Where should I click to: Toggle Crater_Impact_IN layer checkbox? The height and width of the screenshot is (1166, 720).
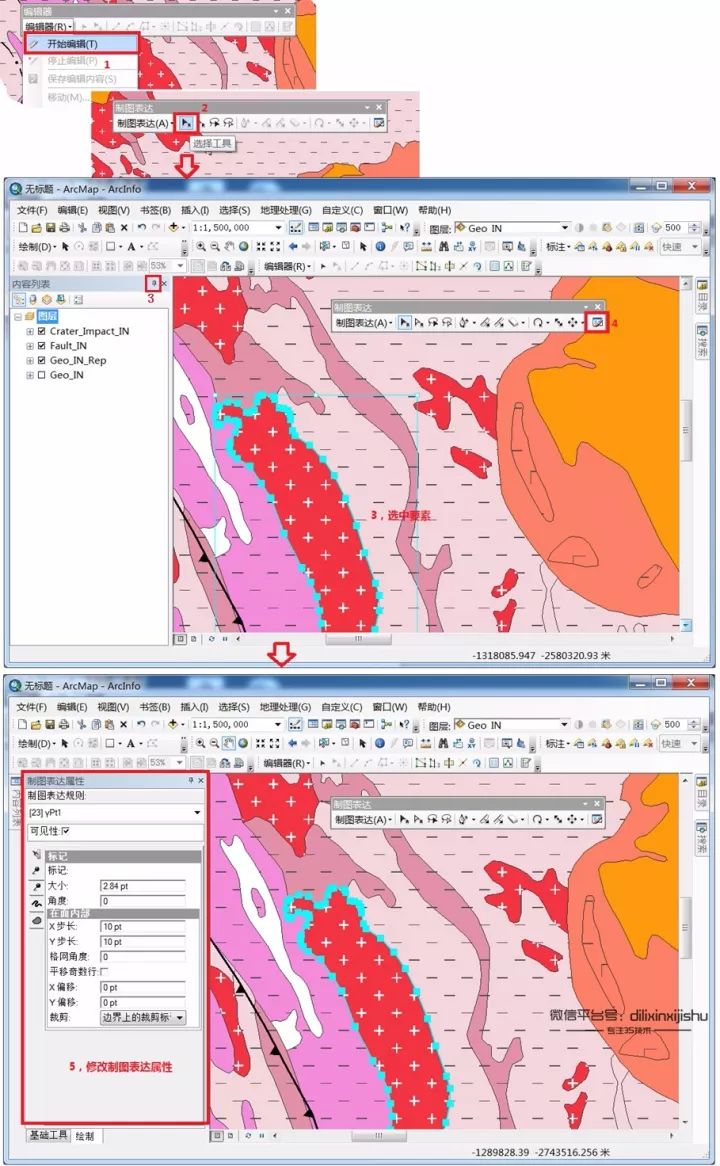point(42,331)
